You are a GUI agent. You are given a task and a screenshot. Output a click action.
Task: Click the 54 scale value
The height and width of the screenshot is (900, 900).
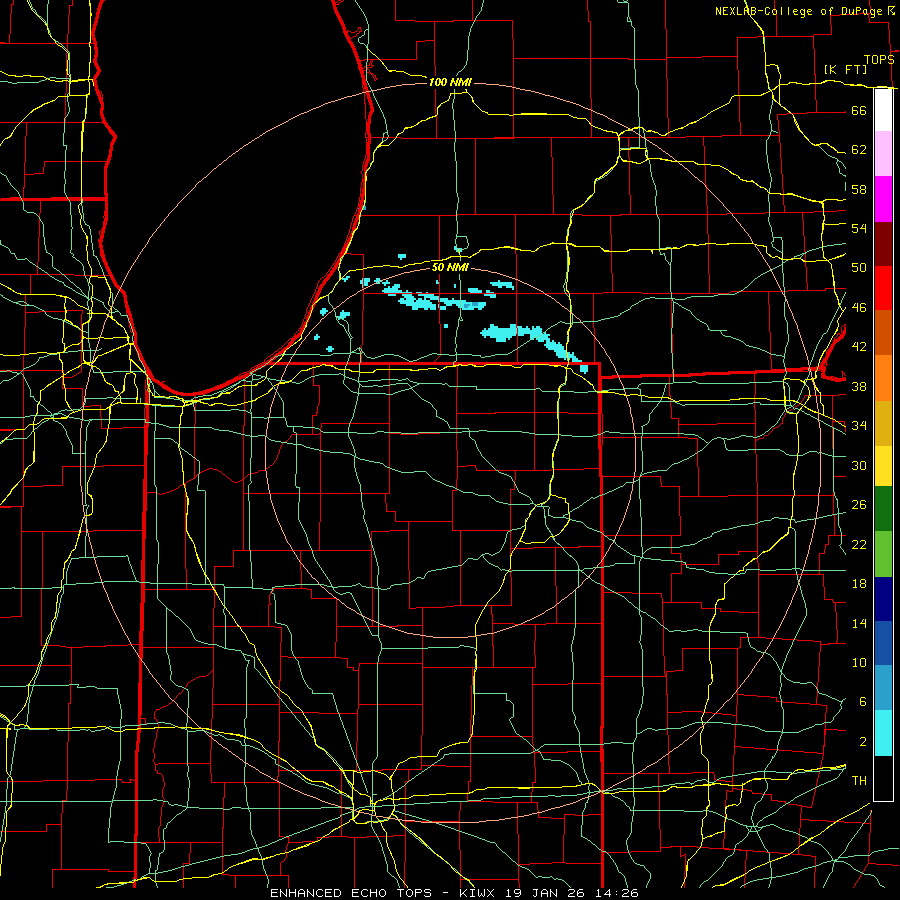pyautogui.click(x=859, y=228)
